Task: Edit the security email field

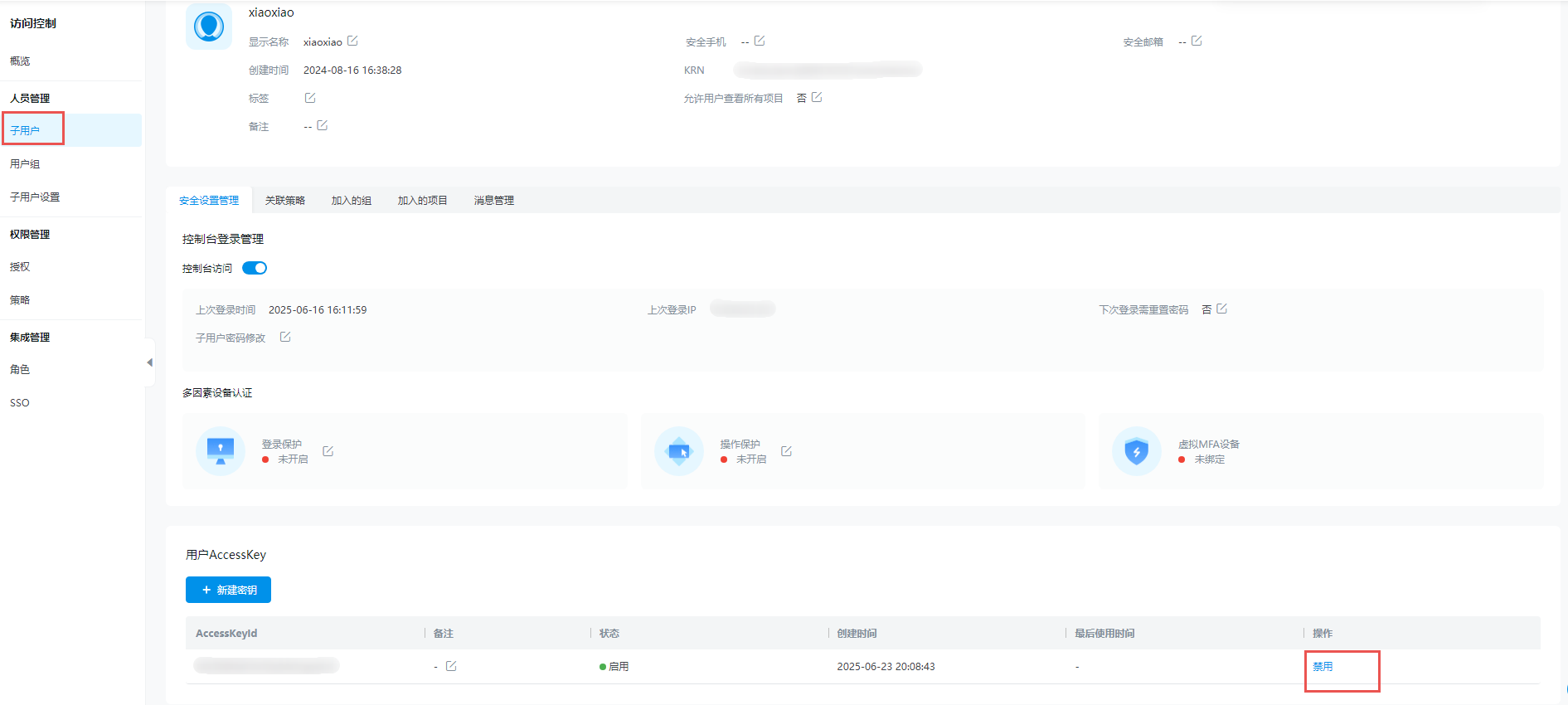Action: tap(1197, 41)
